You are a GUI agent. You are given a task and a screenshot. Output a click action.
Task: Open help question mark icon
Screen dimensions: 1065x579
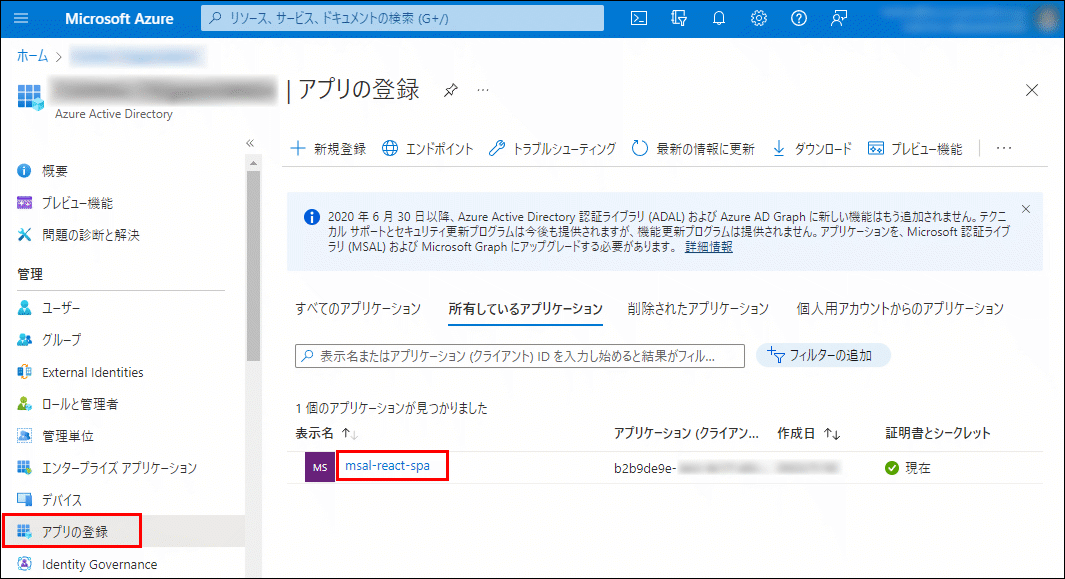[799, 18]
